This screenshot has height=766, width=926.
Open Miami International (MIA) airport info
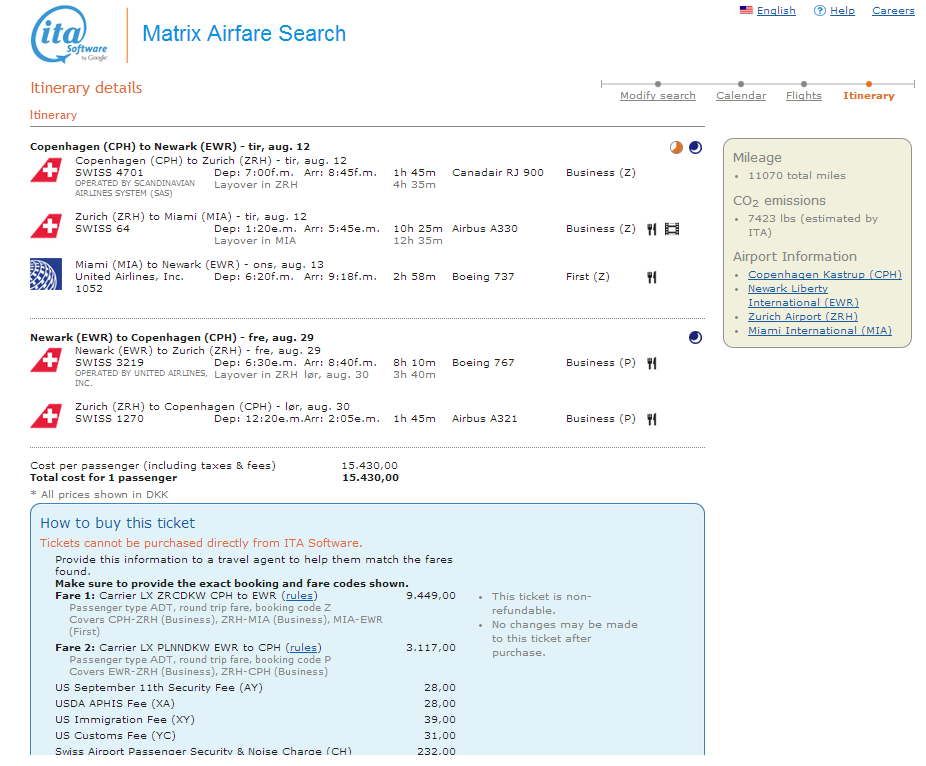coord(819,331)
